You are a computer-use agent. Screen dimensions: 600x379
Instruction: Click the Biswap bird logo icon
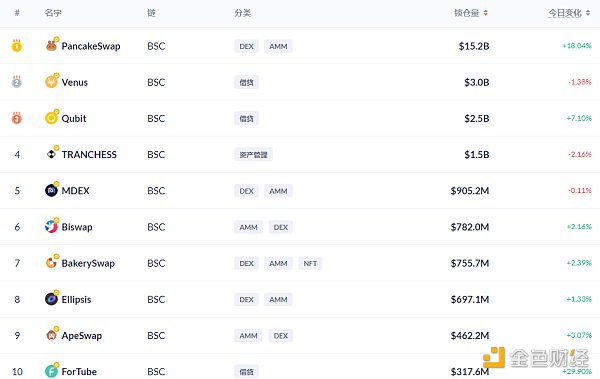[51, 227]
